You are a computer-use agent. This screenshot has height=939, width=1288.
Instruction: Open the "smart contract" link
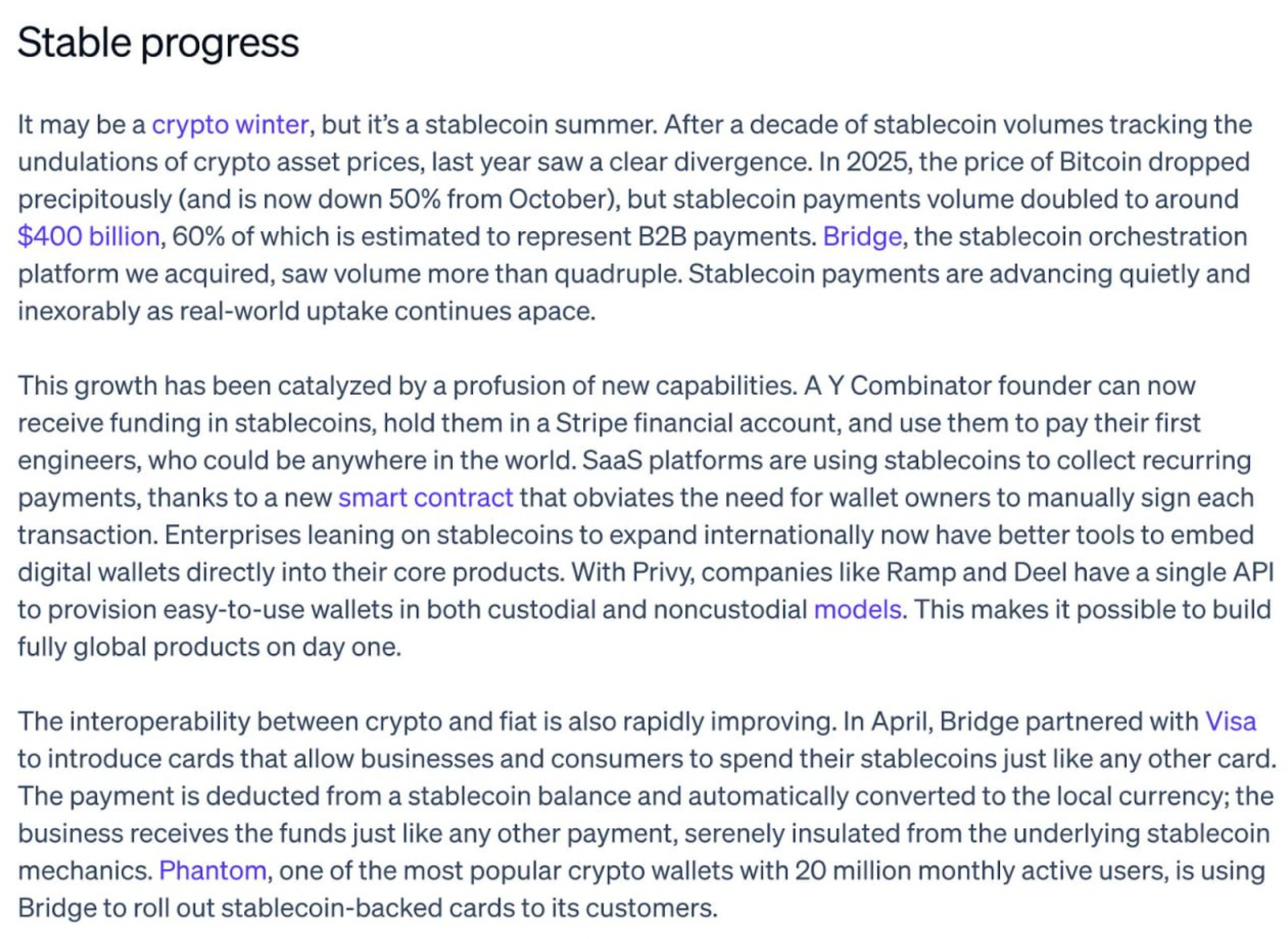click(425, 498)
